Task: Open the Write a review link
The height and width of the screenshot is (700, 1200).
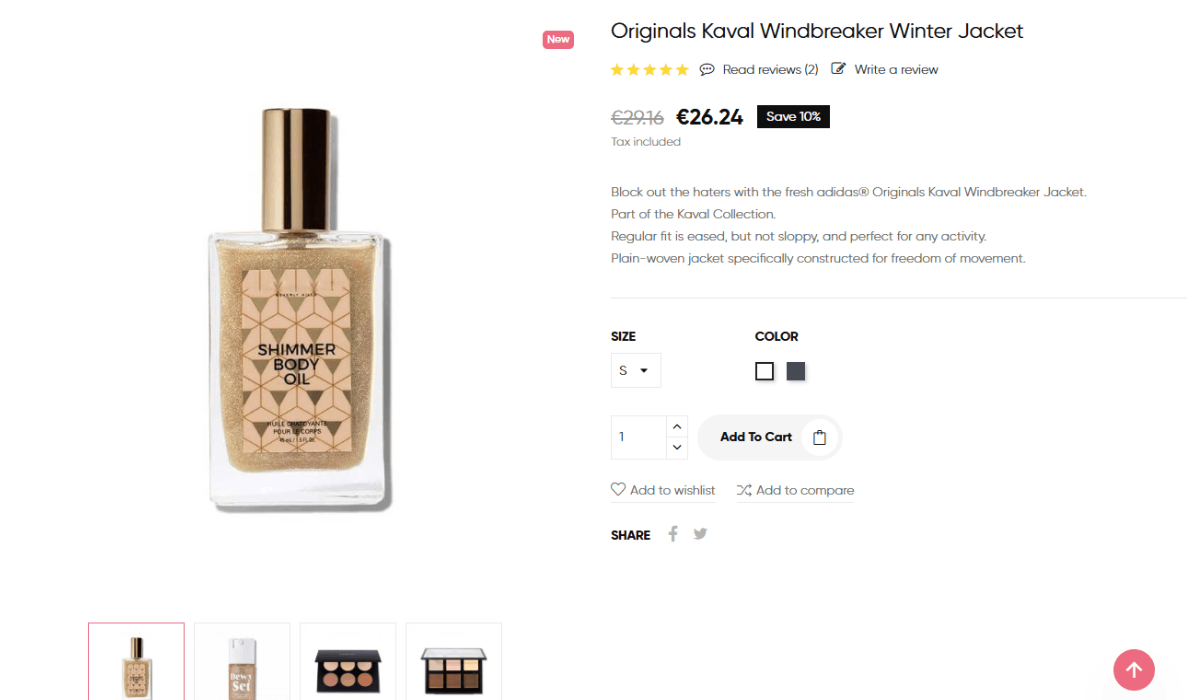Action: click(x=896, y=69)
